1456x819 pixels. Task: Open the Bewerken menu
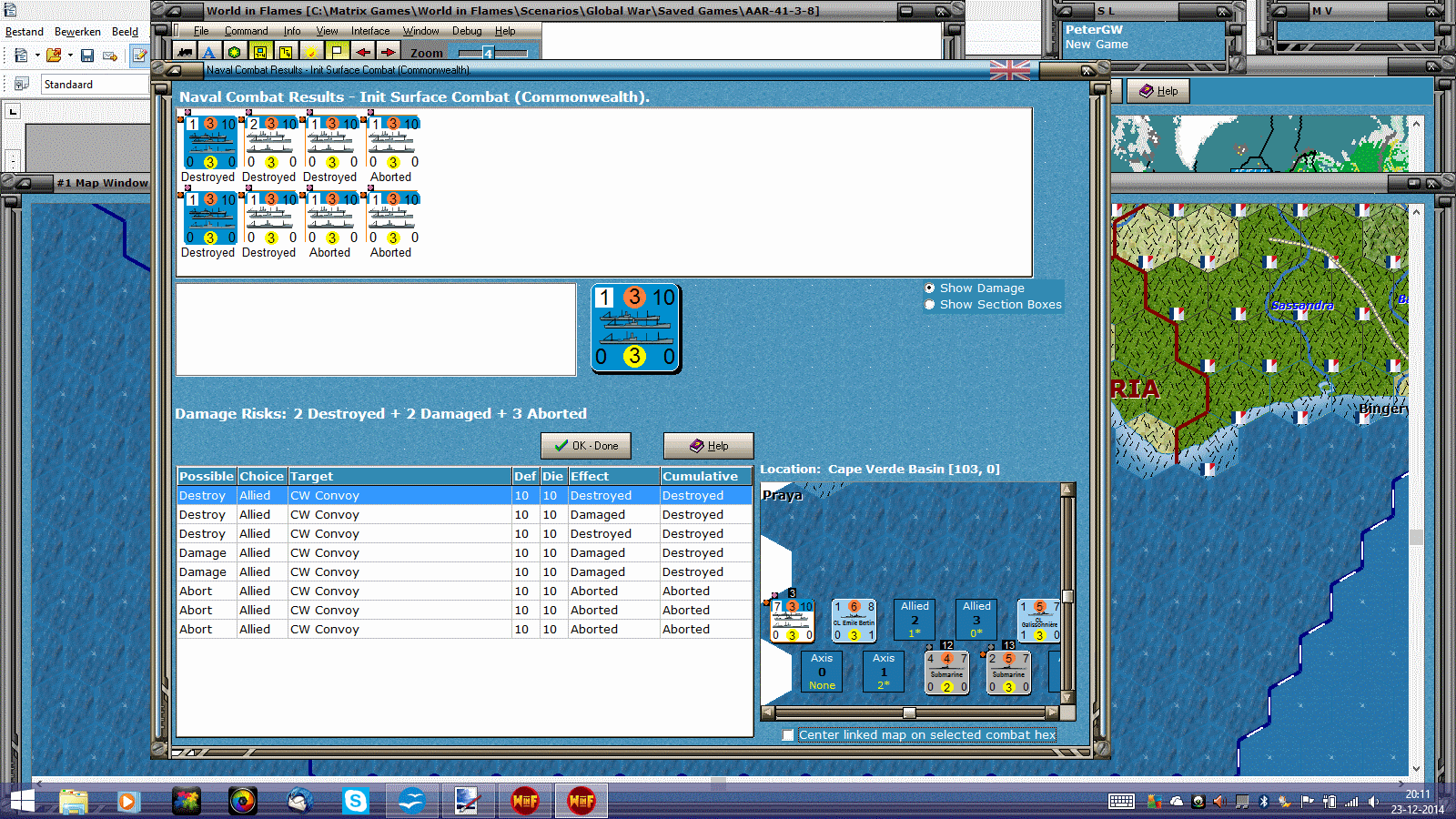point(77,32)
